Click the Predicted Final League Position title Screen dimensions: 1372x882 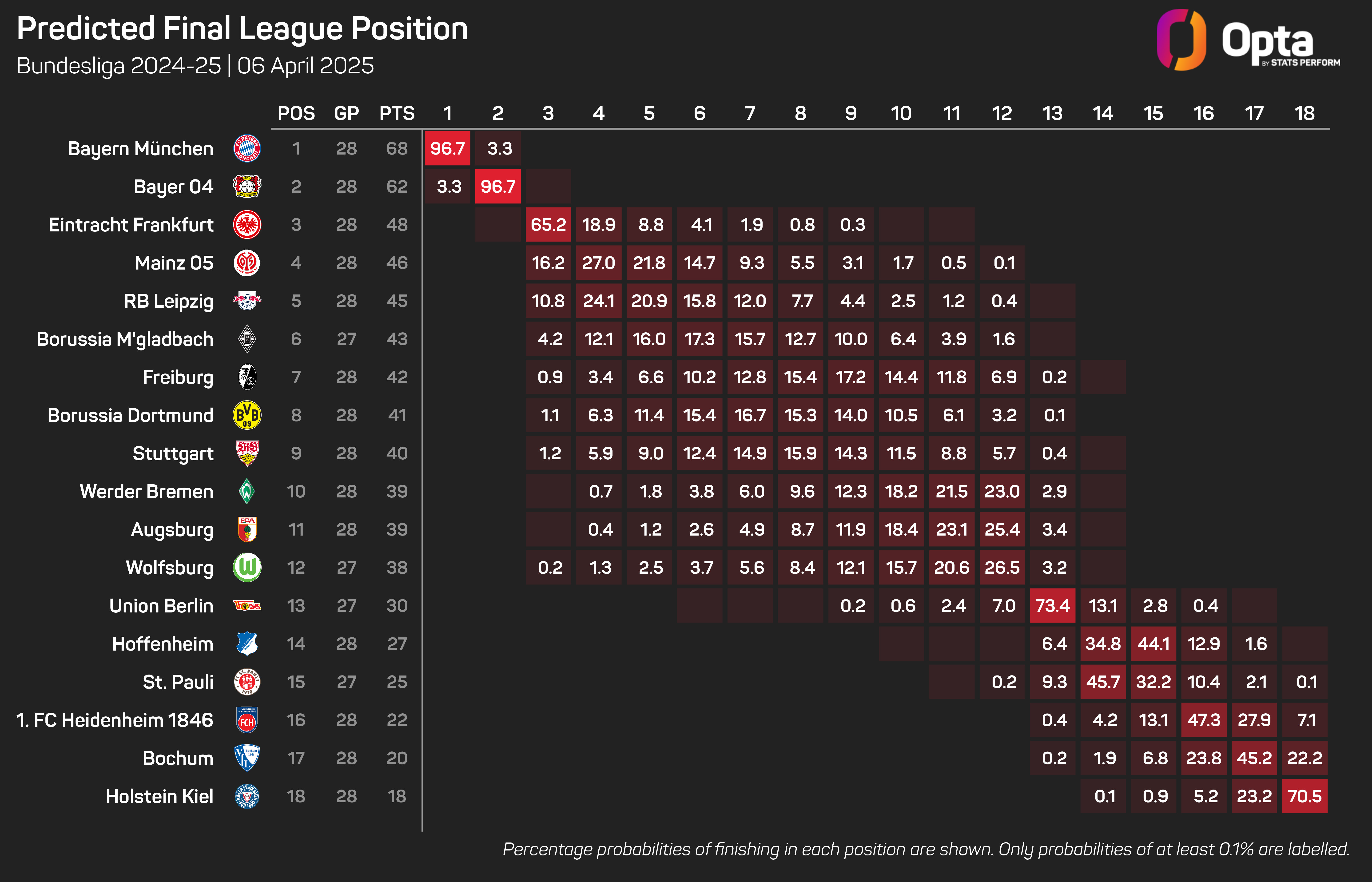tap(242, 29)
